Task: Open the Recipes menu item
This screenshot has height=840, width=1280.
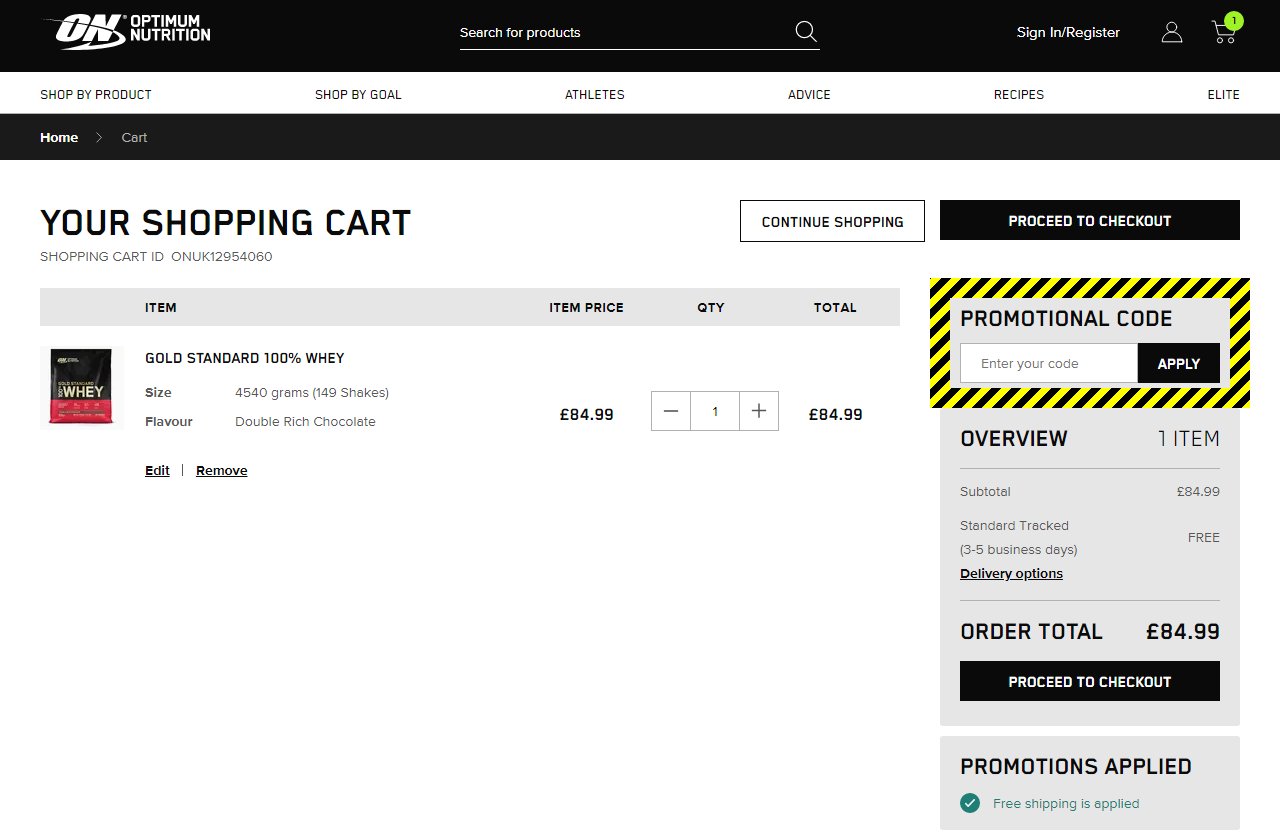Action: tap(1019, 94)
